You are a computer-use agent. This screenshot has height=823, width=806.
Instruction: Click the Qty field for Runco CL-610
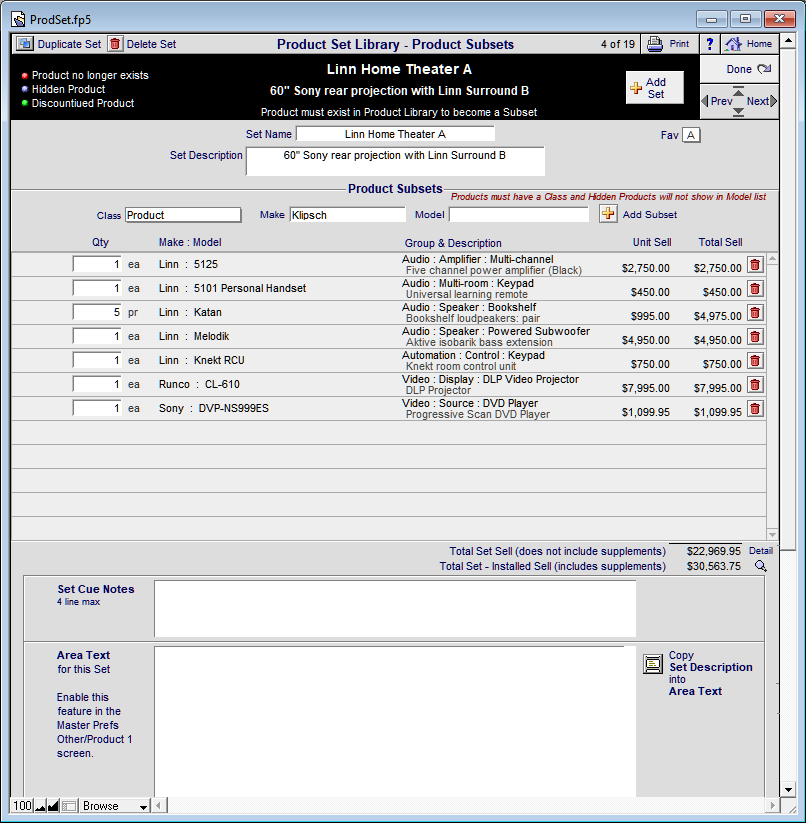click(97, 384)
